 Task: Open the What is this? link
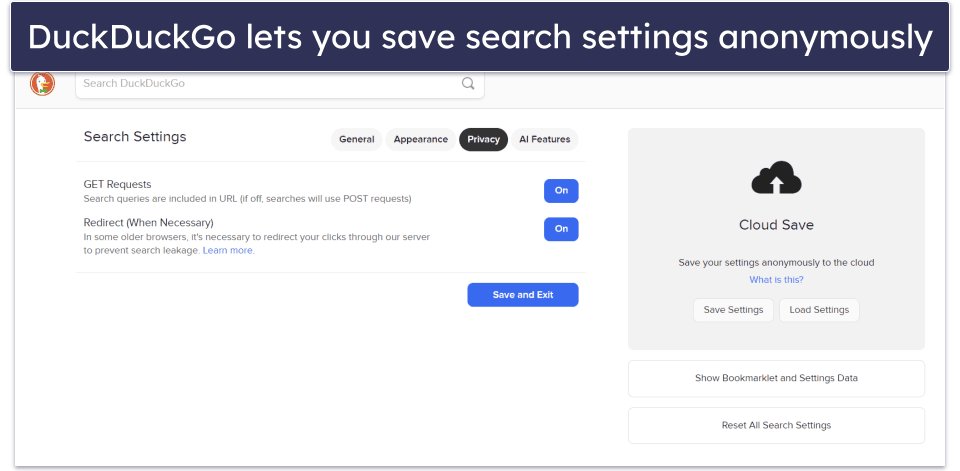point(776,280)
